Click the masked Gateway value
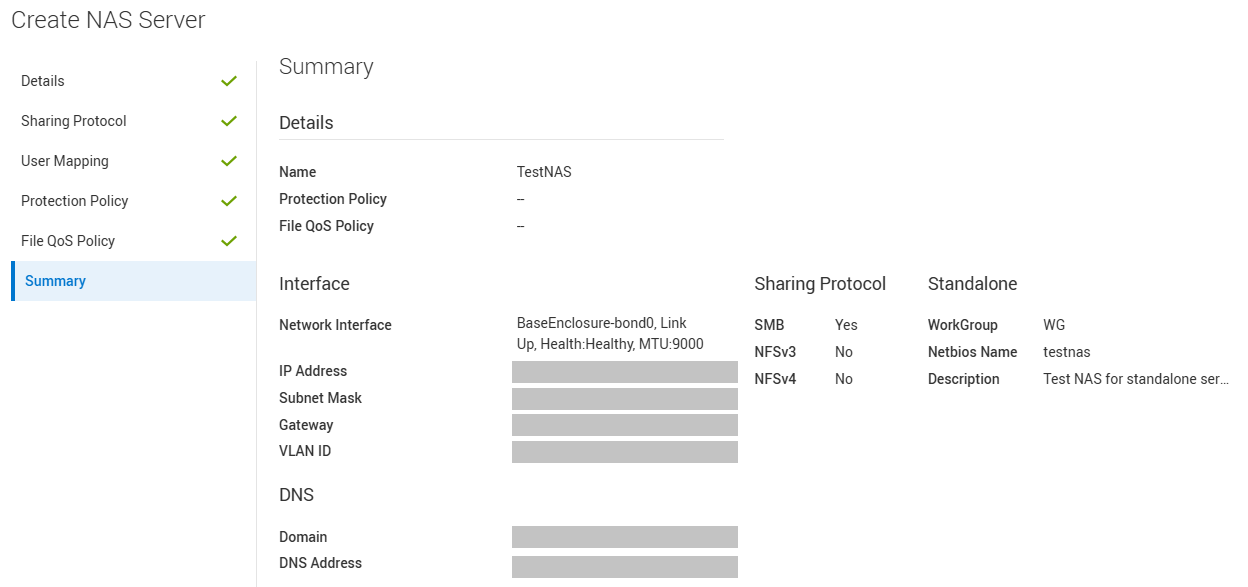The image size is (1248, 587). click(x=624, y=425)
